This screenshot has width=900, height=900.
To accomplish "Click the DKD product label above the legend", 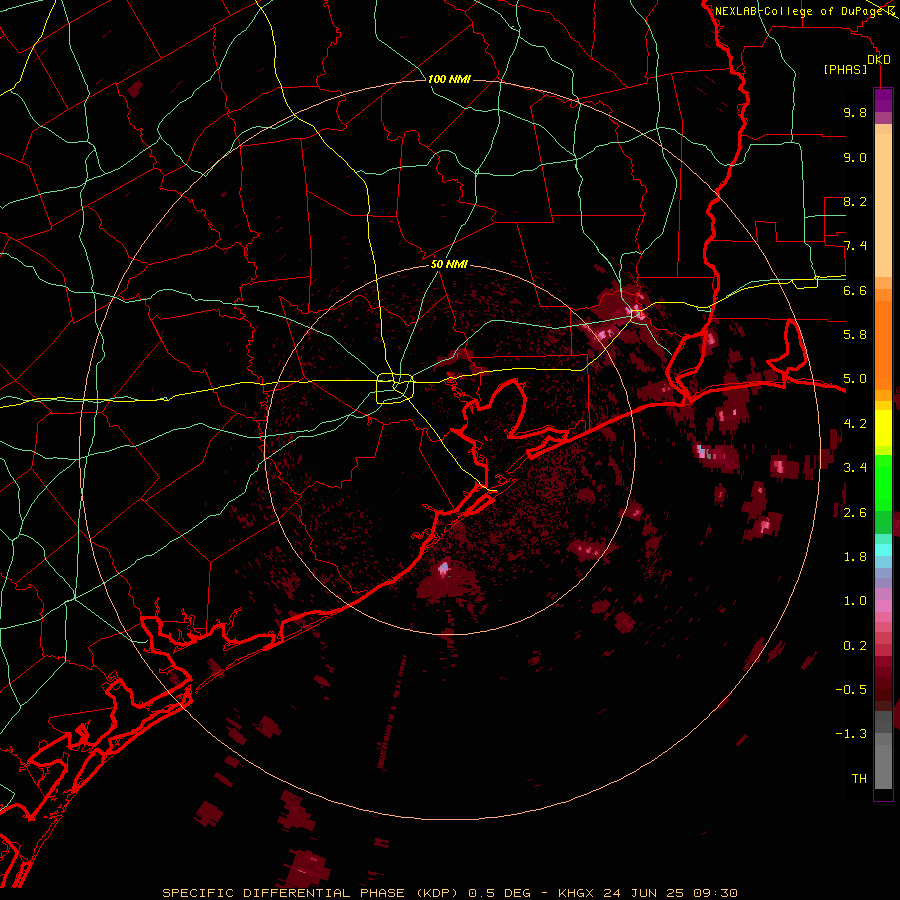I will [x=878, y=59].
